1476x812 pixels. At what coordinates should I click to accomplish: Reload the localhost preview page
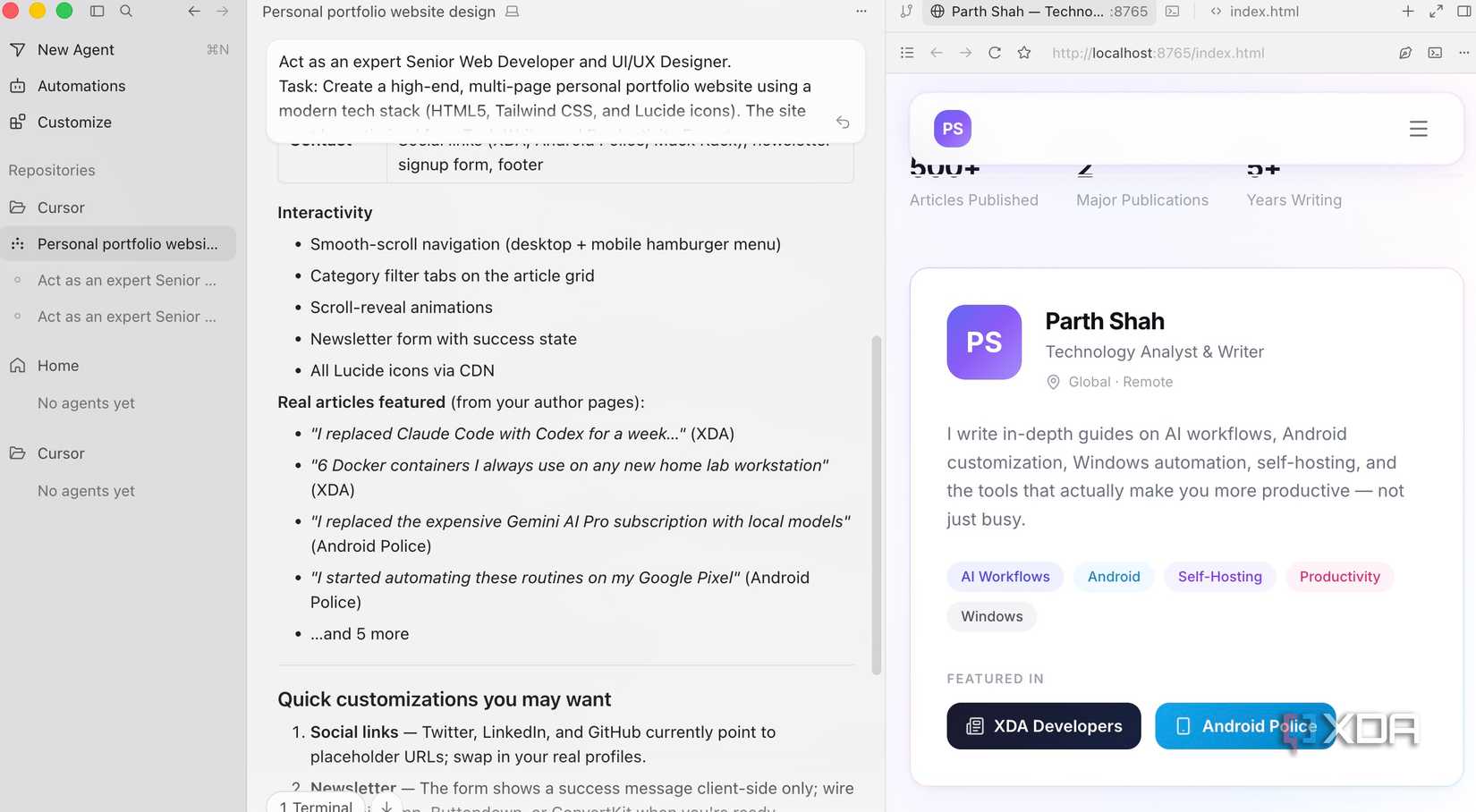click(x=995, y=53)
